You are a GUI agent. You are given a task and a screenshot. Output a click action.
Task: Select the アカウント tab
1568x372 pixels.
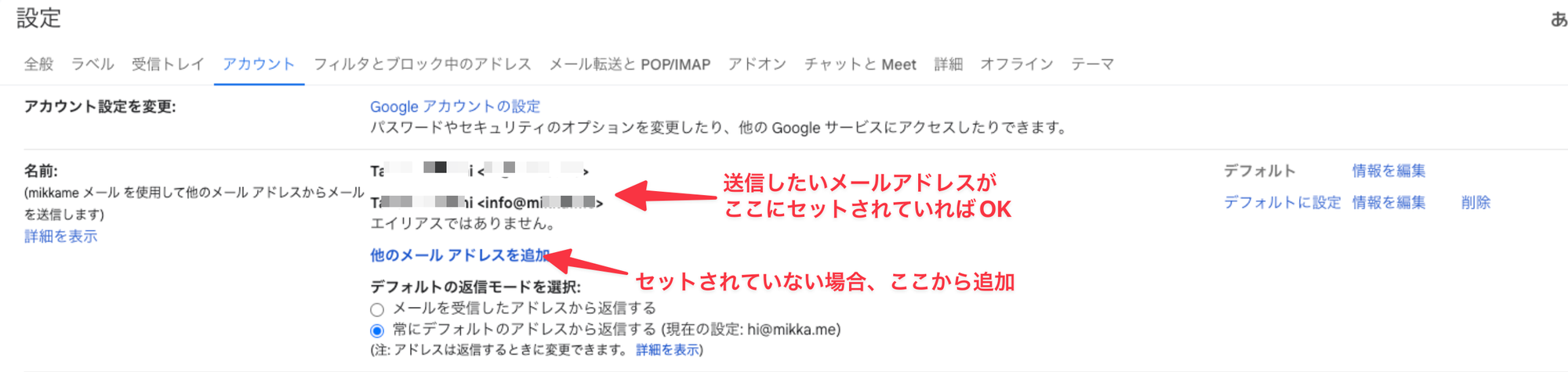point(259,64)
